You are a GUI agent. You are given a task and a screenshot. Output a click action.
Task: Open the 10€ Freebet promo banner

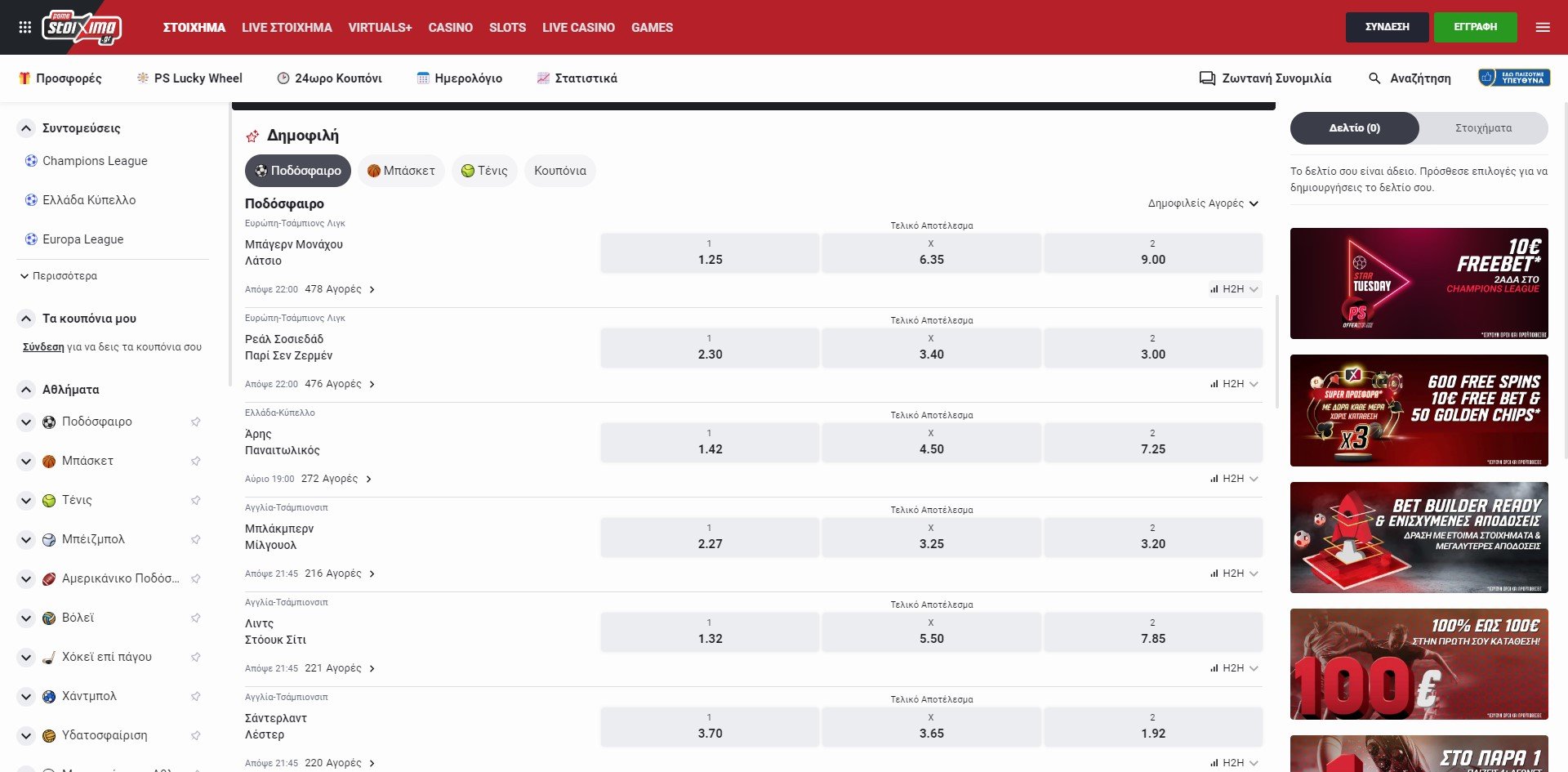coord(1419,283)
